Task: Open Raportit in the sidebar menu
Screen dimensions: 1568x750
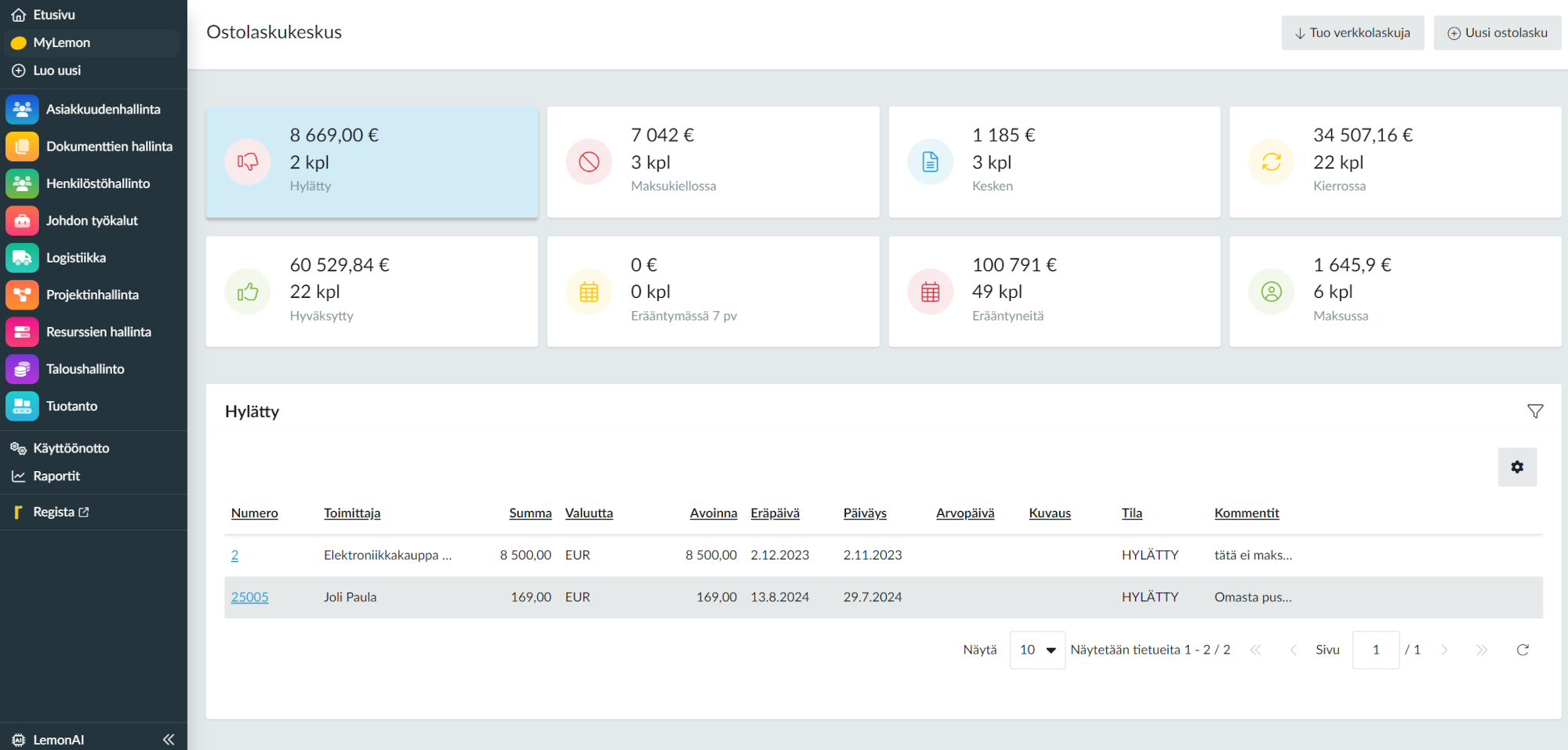Action: coord(56,476)
